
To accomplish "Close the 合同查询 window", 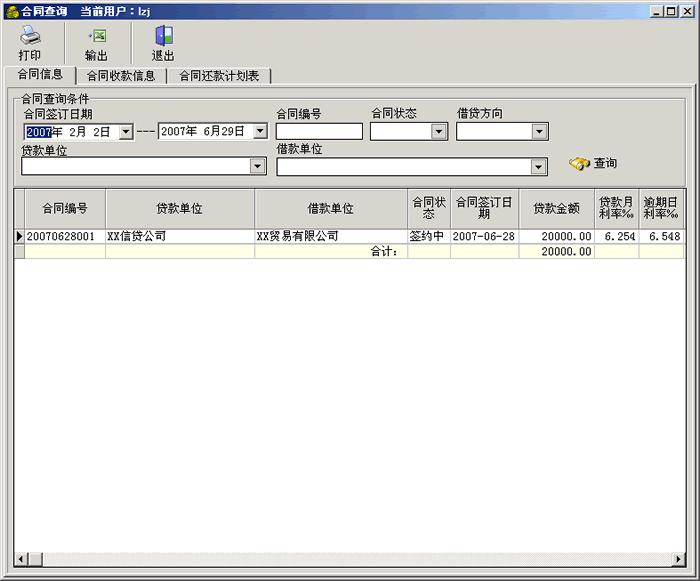I will (688, 12).
